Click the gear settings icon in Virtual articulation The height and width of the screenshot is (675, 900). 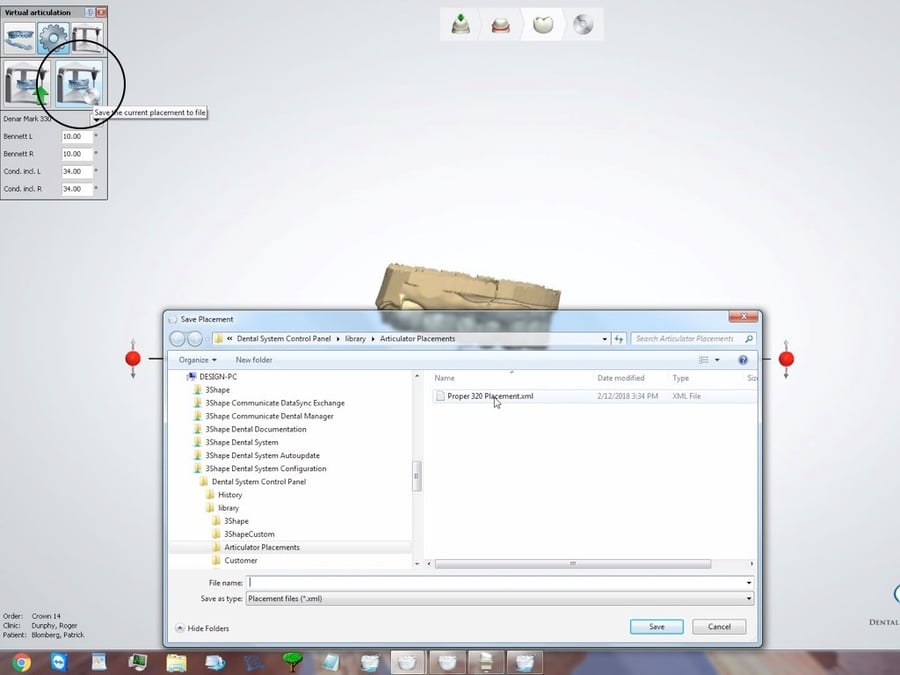point(54,38)
